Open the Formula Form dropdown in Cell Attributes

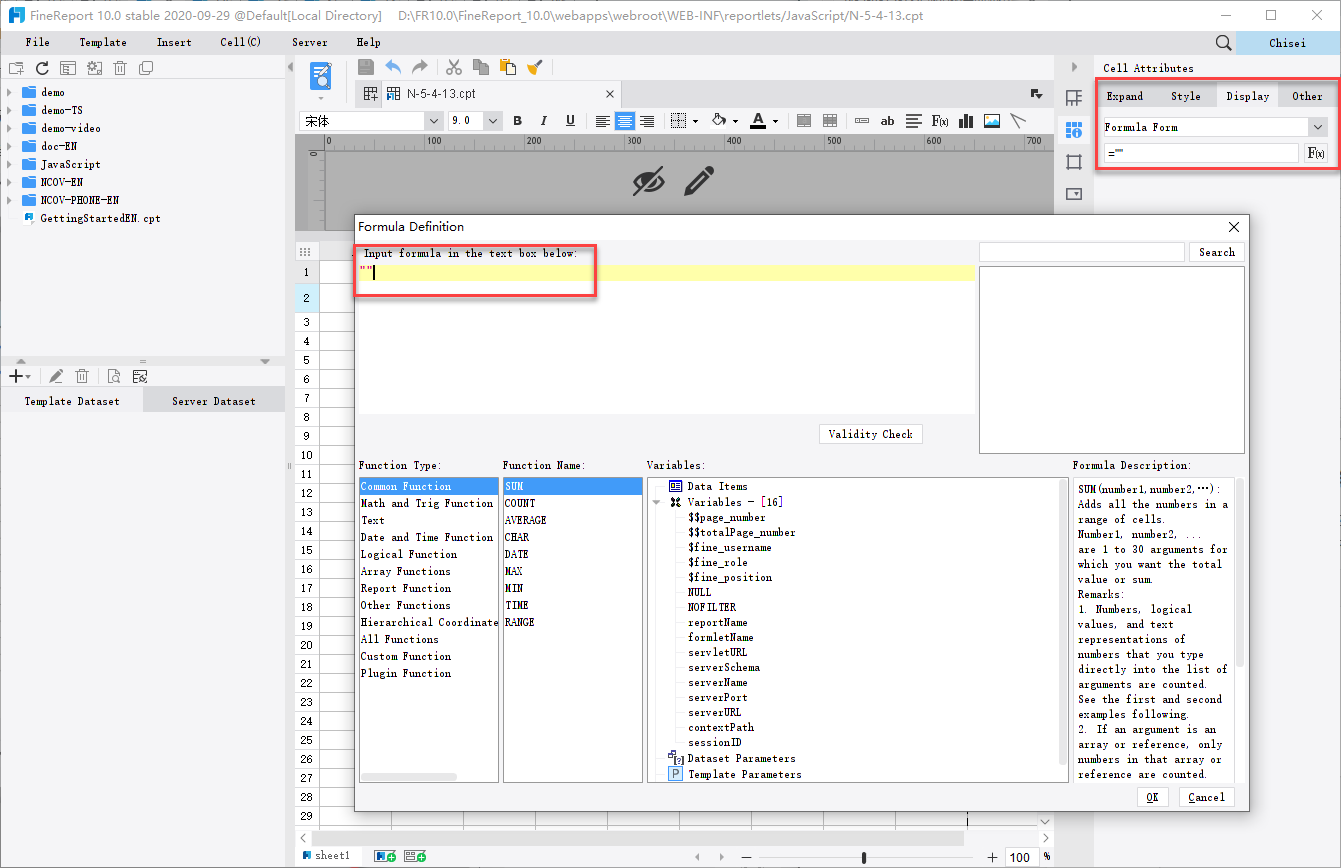(x=1318, y=127)
